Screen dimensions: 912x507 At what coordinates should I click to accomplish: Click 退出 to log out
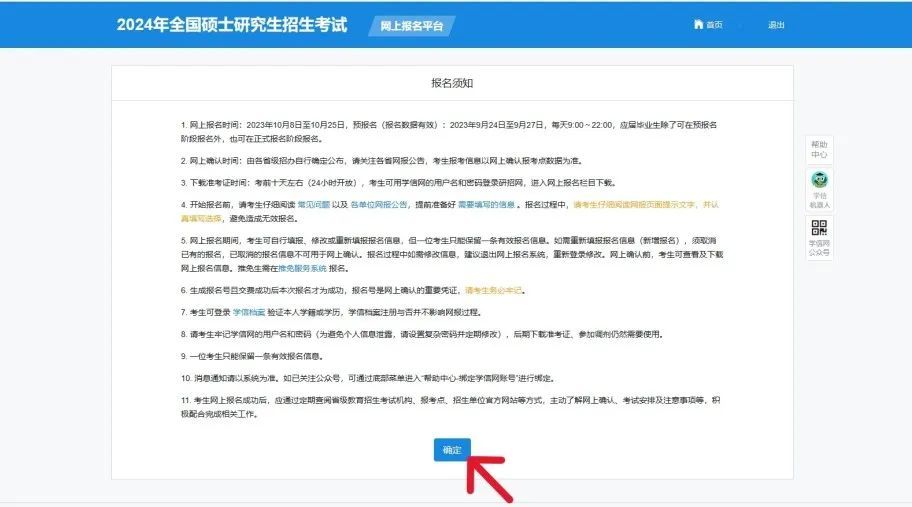[776, 25]
